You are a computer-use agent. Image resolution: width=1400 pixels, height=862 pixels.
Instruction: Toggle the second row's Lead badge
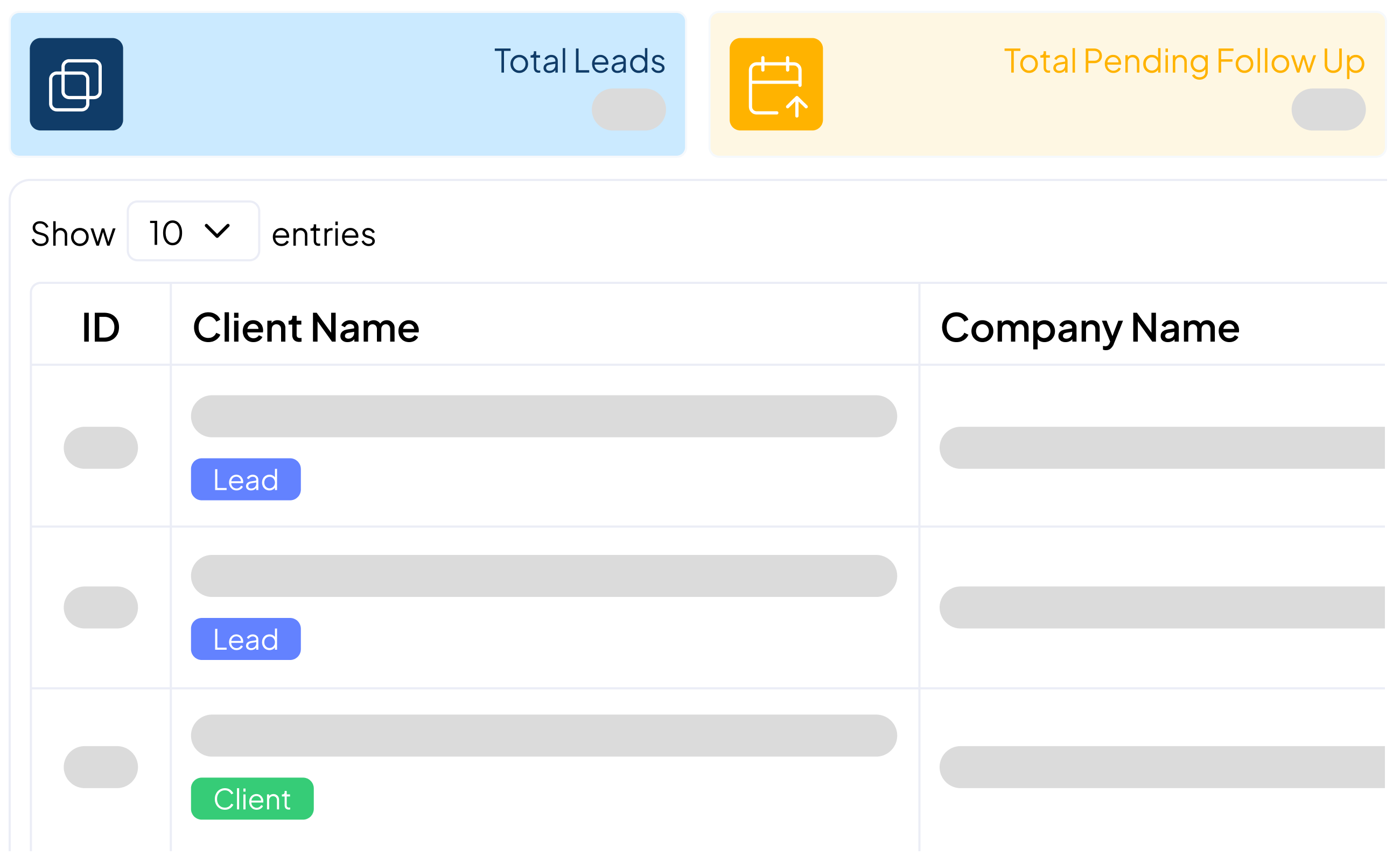pos(245,638)
